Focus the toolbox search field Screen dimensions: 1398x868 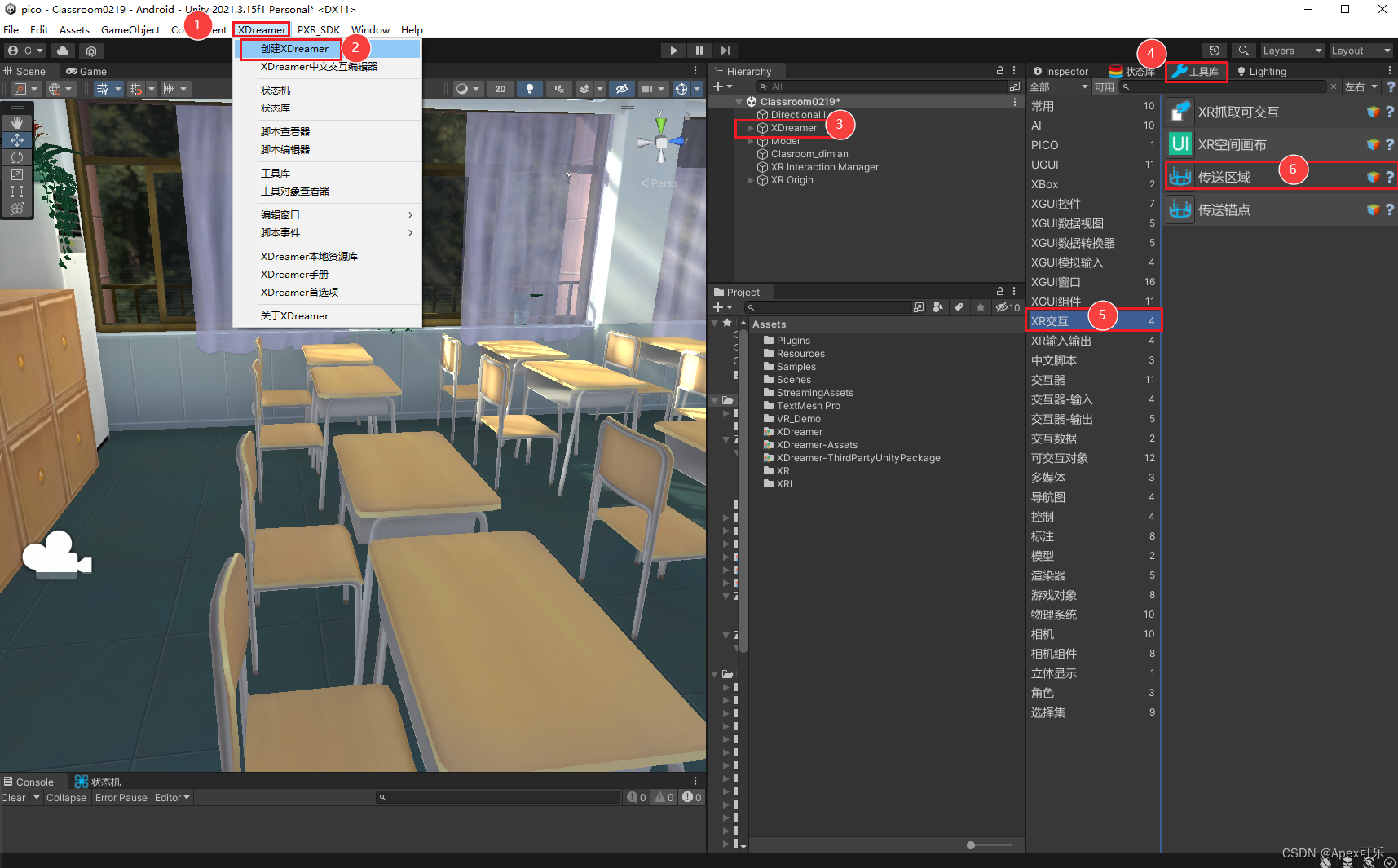(1224, 86)
